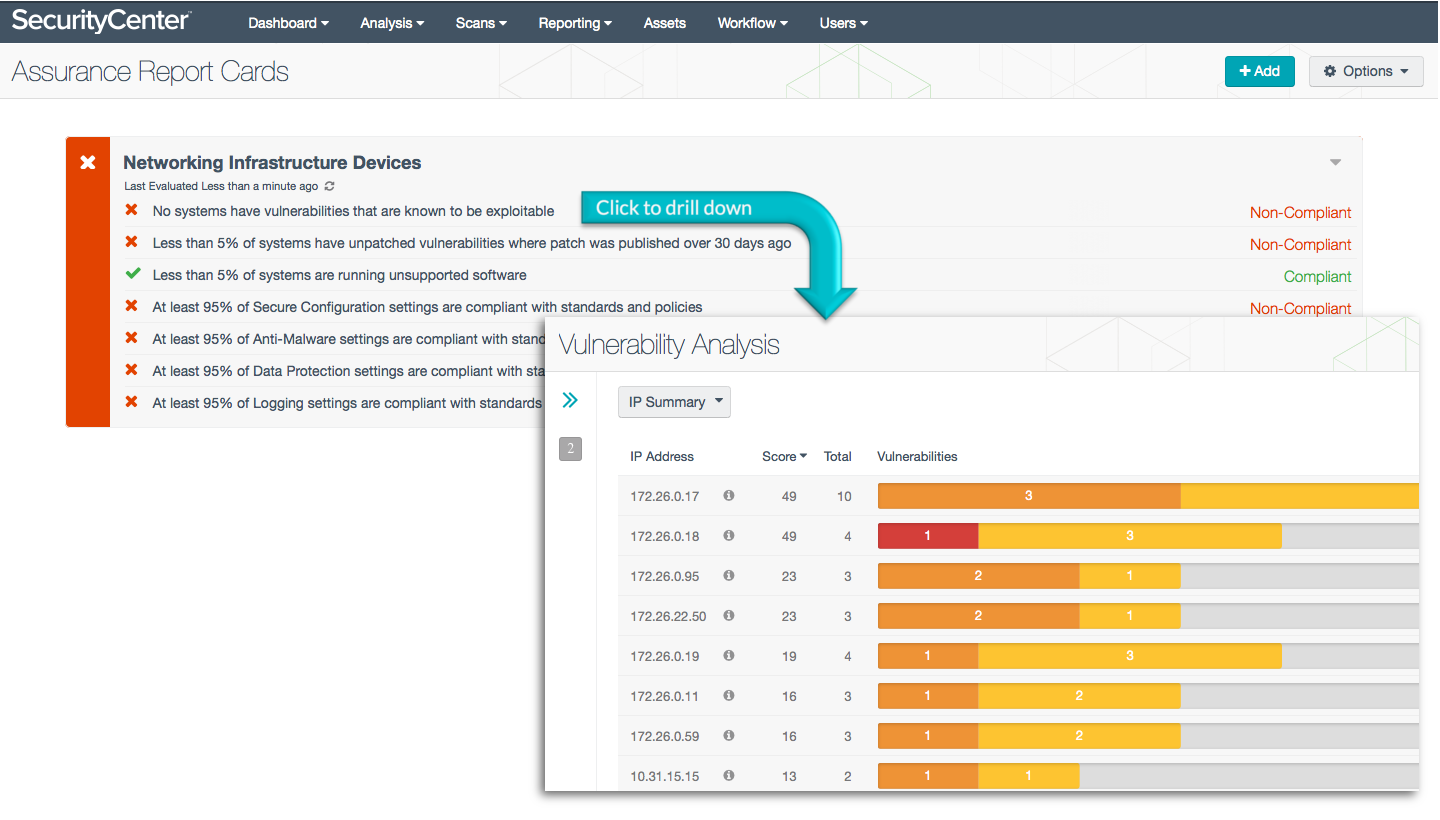Drill down on exploitable vulnerabilities policy text
Viewport: 1440px width, 820px height.
[353, 211]
